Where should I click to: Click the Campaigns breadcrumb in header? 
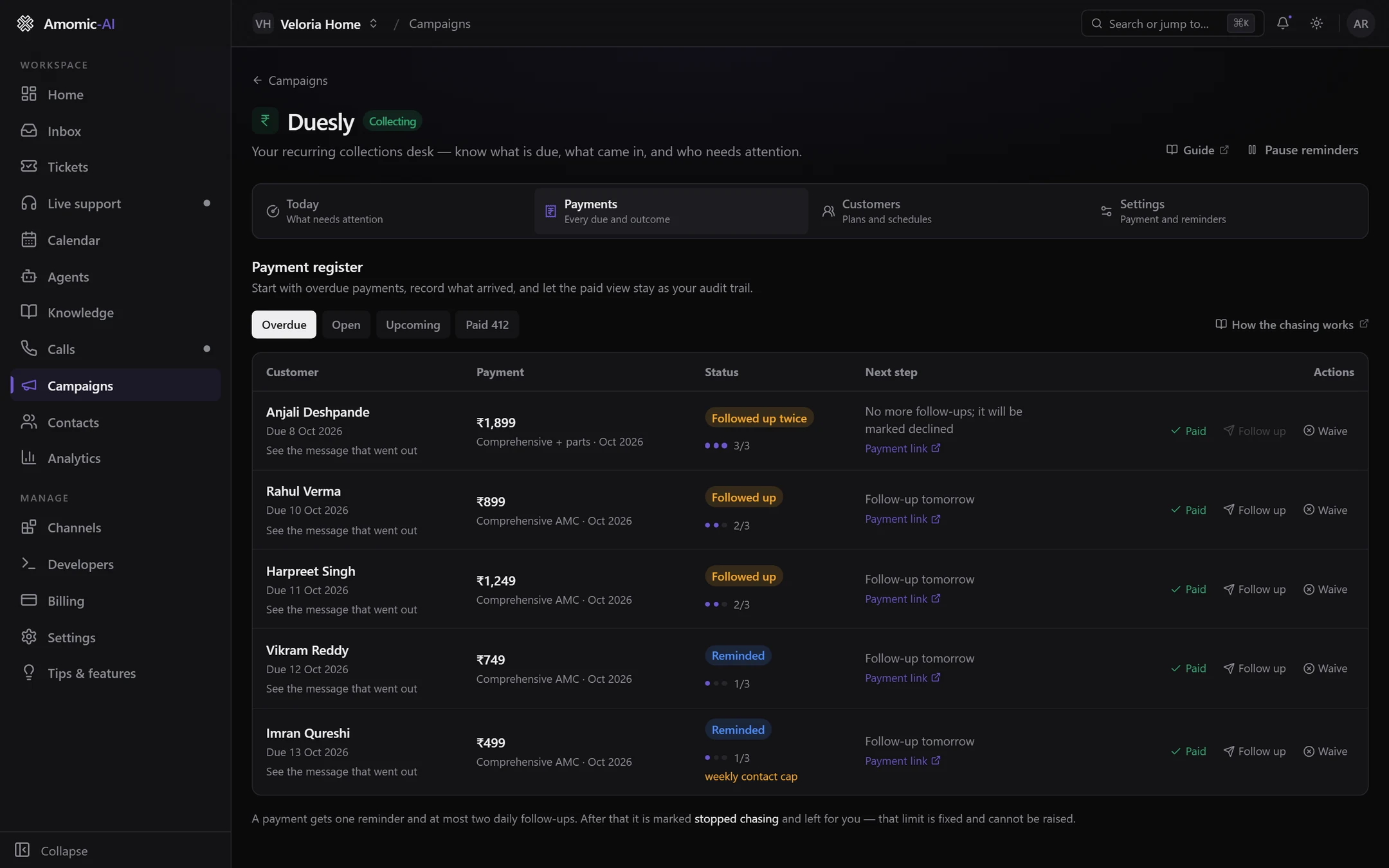(440, 24)
